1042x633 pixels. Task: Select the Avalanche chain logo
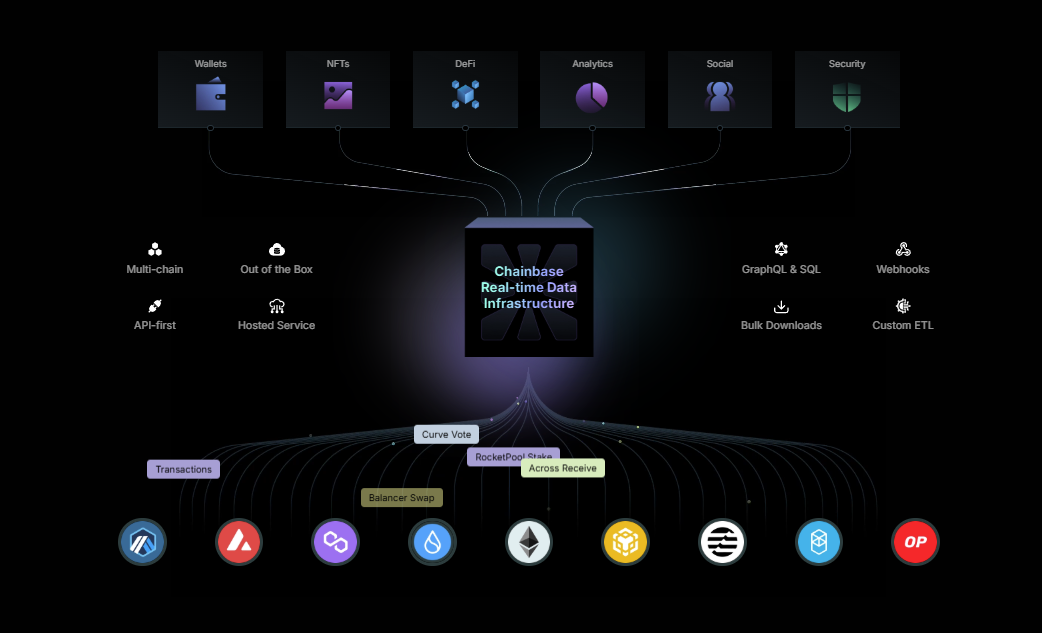click(x=239, y=542)
